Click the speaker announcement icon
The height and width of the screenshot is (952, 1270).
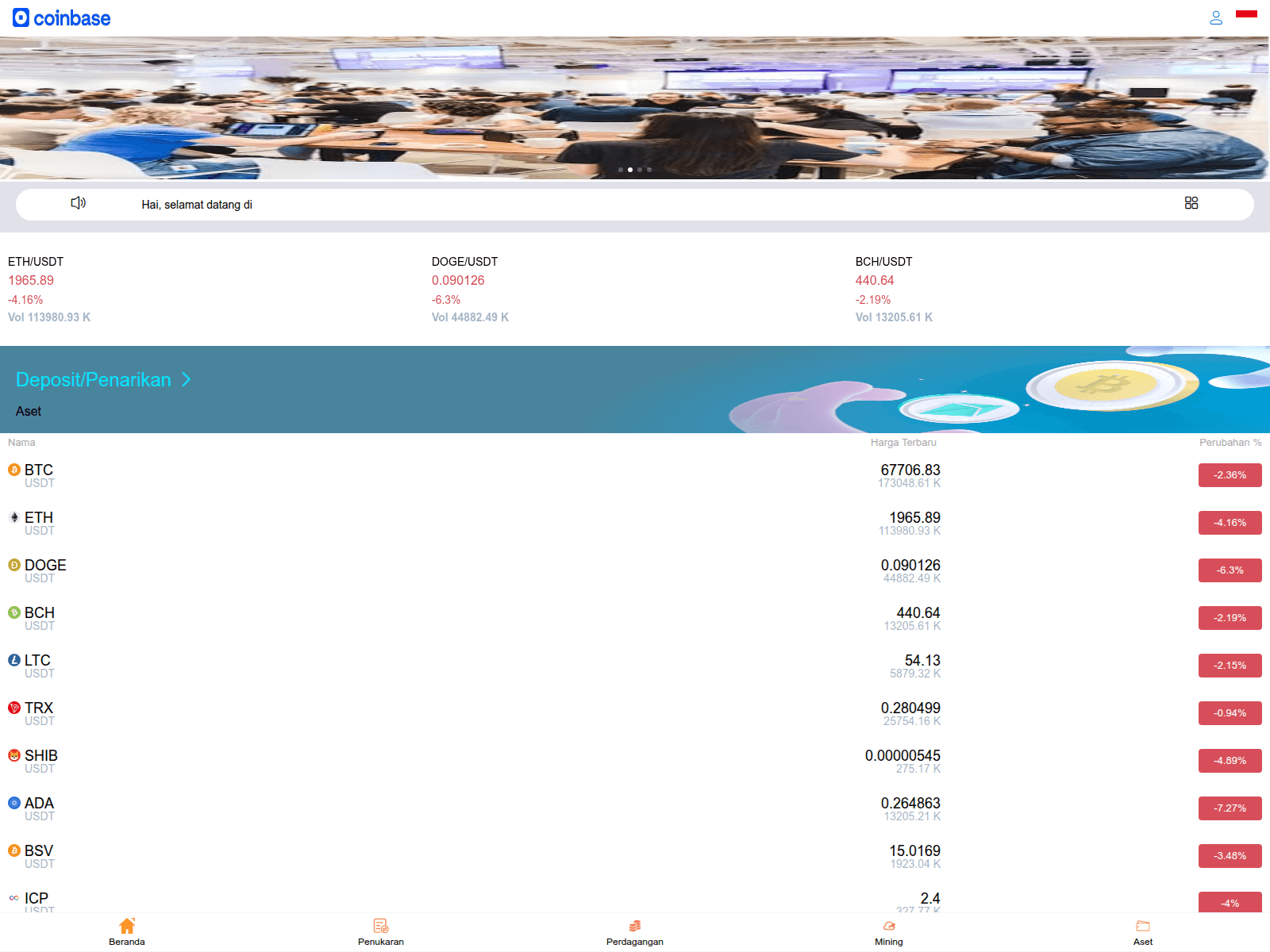(x=78, y=203)
